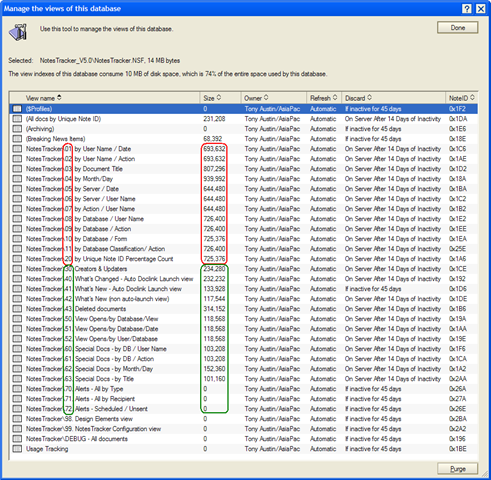Click the Done button
This screenshot has height=480, width=491.
point(458,28)
